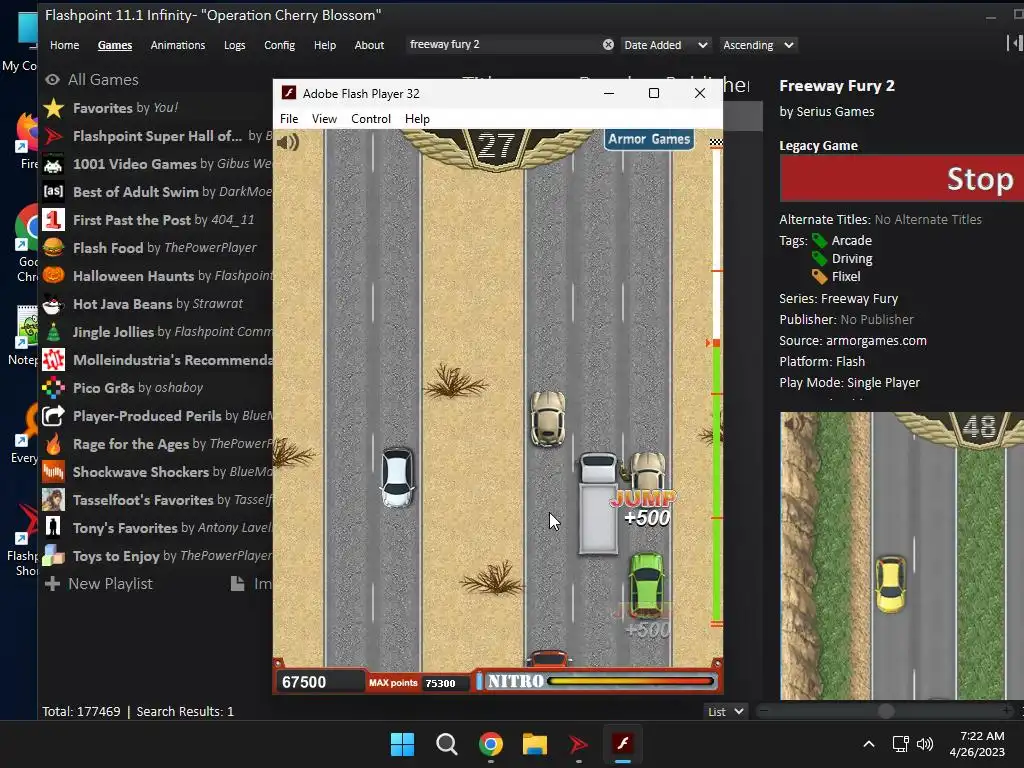The width and height of the screenshot is (1024, 768).
Task: Click the red Stop button
Action: coord(902,178)
